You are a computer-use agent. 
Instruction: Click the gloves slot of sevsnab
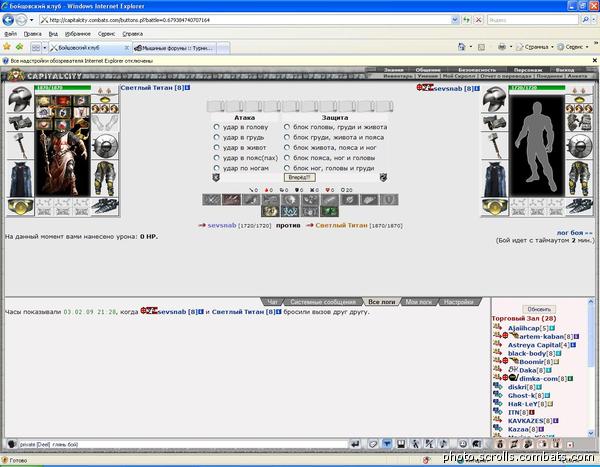[579, 122]
